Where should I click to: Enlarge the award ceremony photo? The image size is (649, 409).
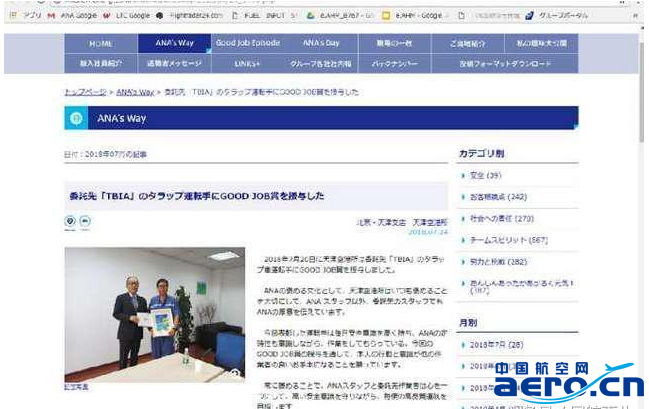[154, 315]
